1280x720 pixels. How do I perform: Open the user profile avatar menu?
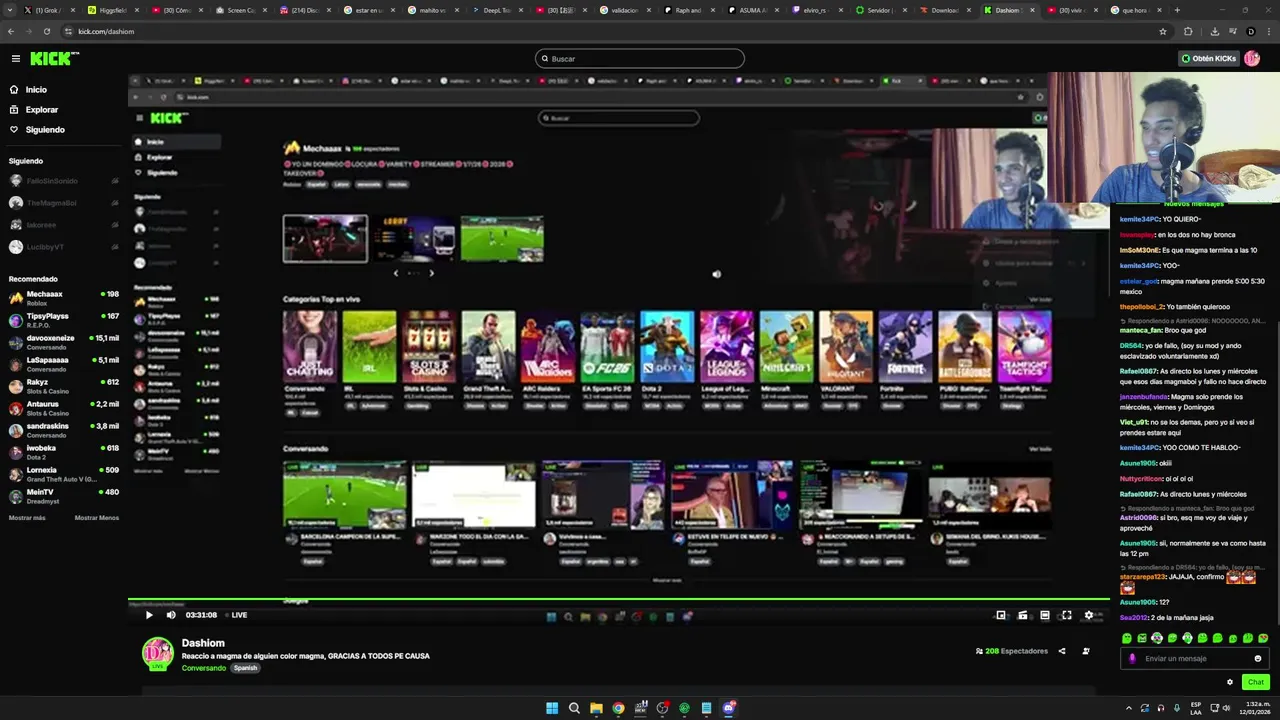click(1252, 59)
